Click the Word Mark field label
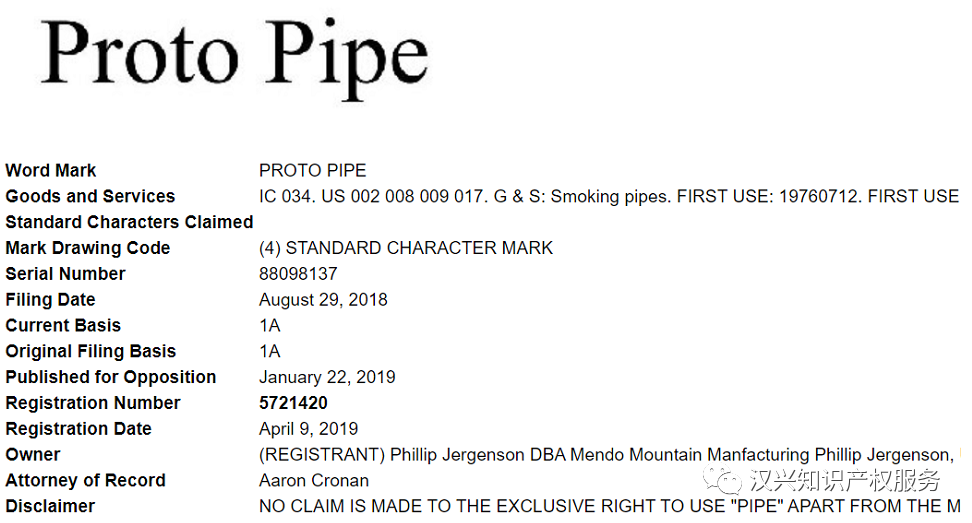The height and width of the screenshot is (523, 972). point(51,170)
